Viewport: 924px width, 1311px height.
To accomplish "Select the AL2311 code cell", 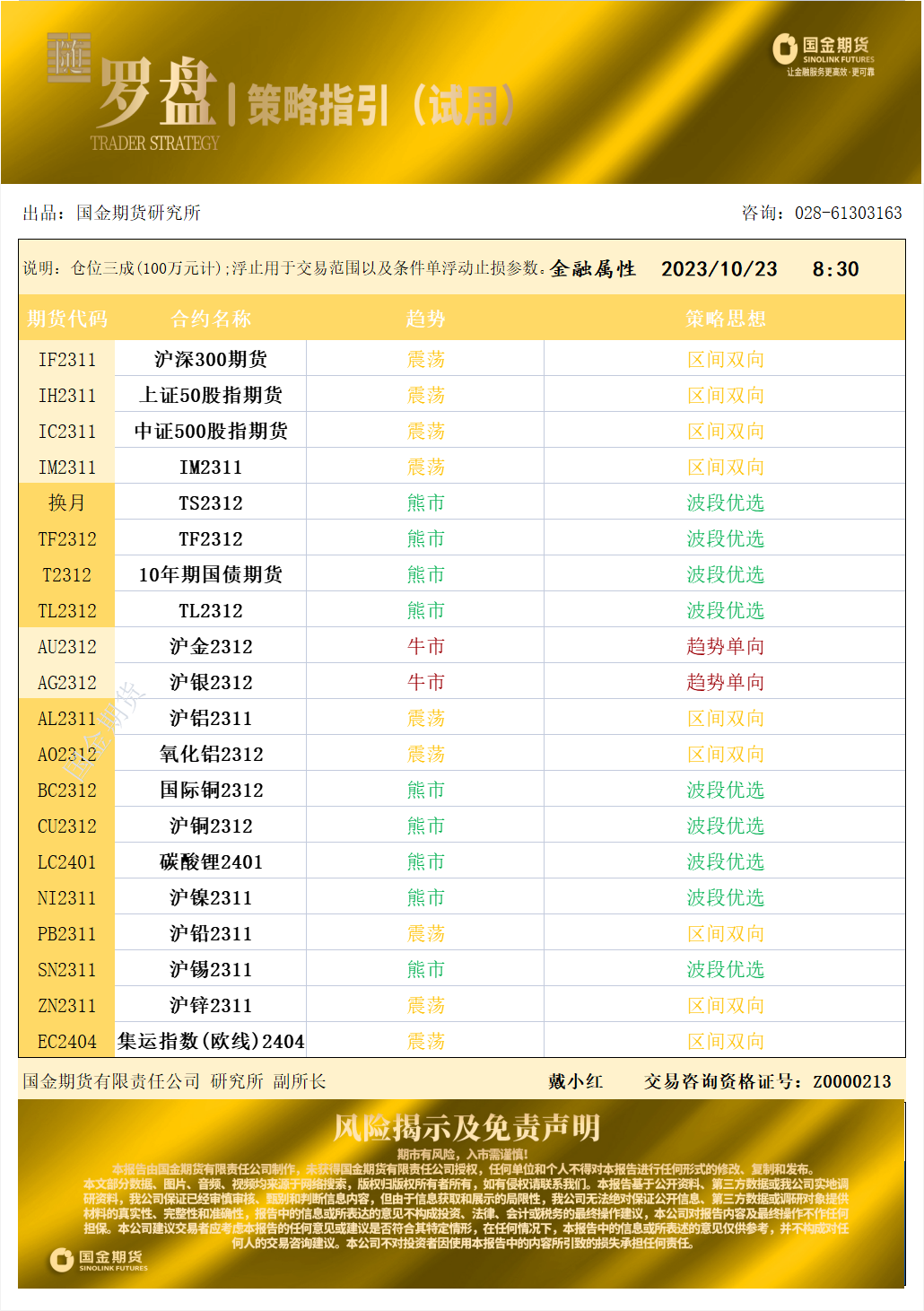I will [x=67, y=718].
